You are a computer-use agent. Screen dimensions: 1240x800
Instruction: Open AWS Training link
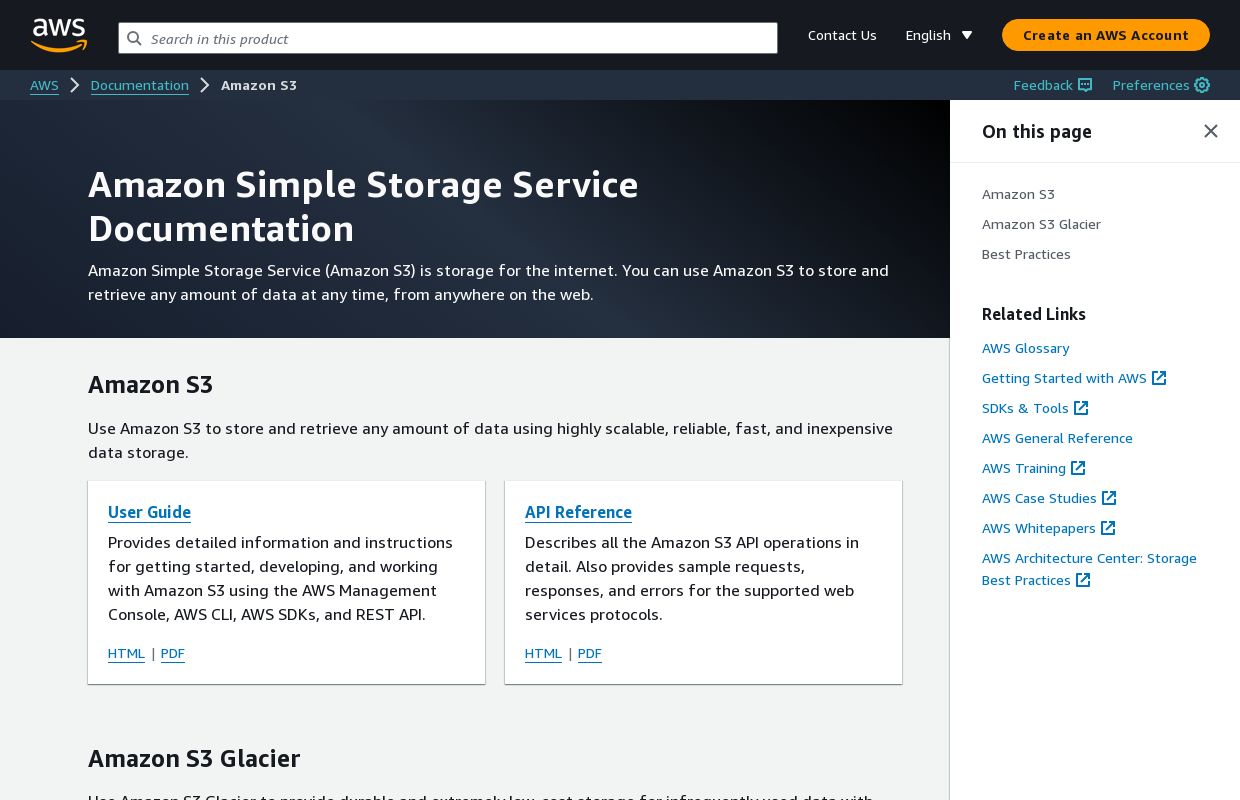pos(1024,468)
